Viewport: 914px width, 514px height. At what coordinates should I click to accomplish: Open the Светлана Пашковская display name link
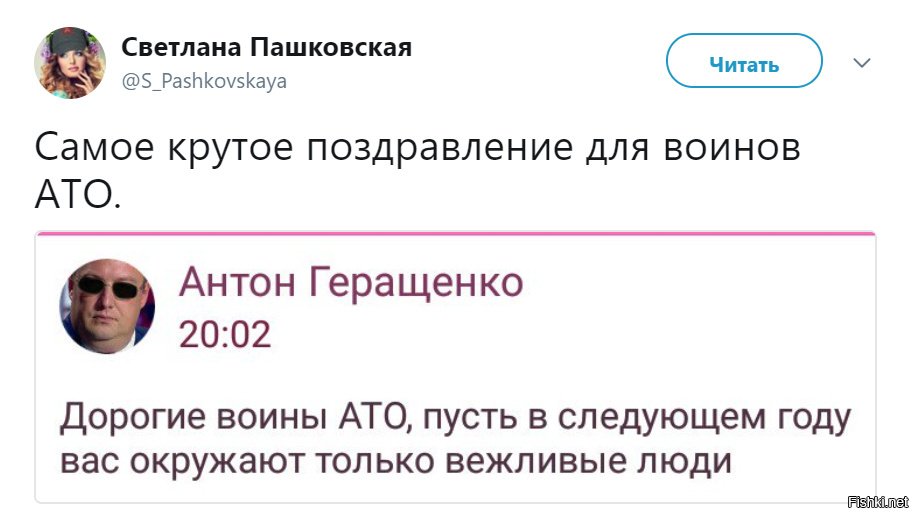266,47
